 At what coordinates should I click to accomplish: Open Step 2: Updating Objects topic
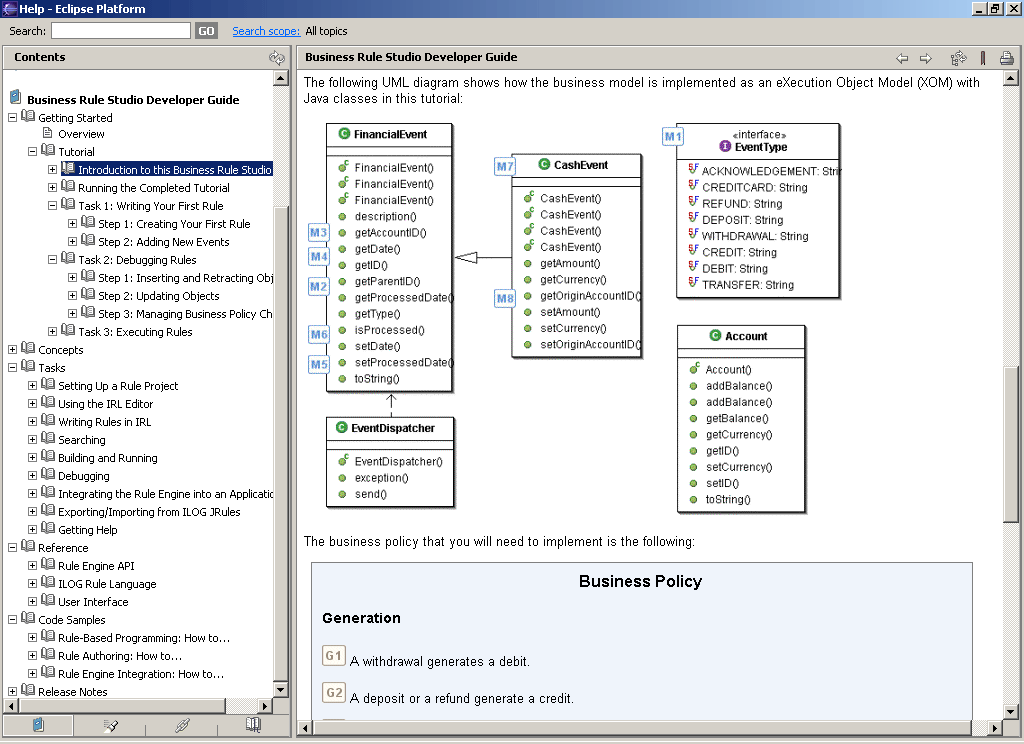click(159, 296)
